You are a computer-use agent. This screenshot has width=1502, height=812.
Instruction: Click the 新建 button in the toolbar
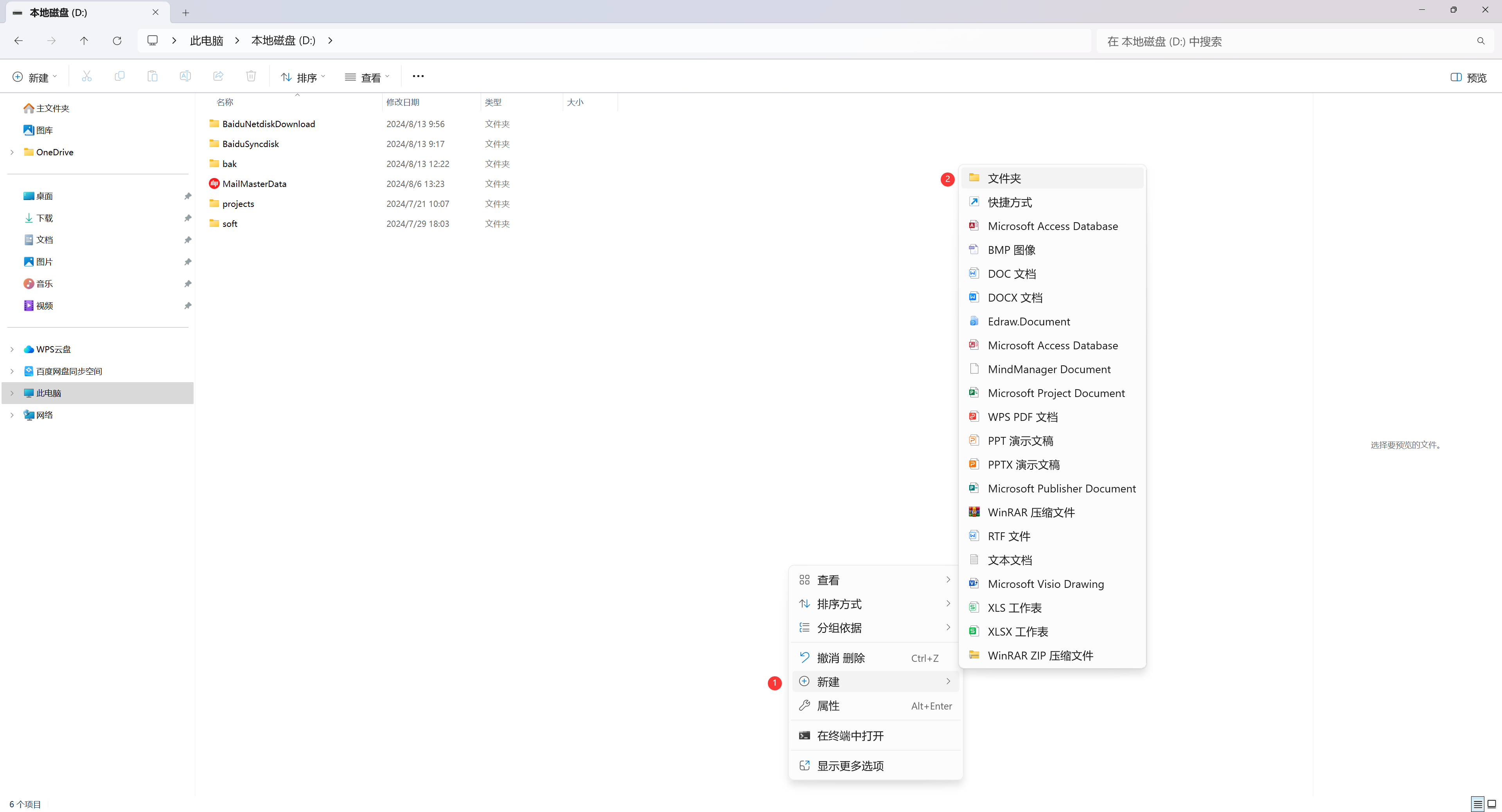coord(34,77)
